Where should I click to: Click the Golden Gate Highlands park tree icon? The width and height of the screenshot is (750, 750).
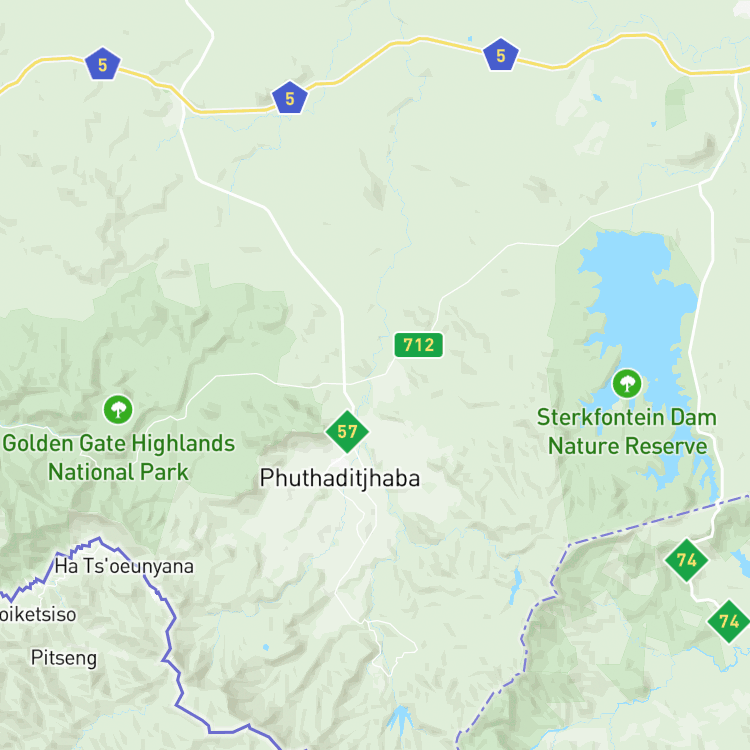click(118, 409)
